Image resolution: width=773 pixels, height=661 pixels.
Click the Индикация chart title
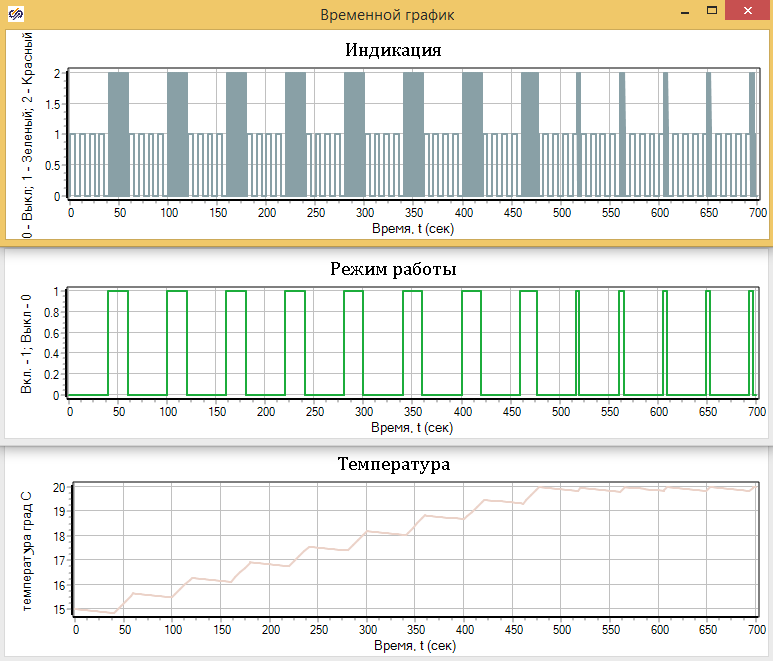click(x=393, y=50)
